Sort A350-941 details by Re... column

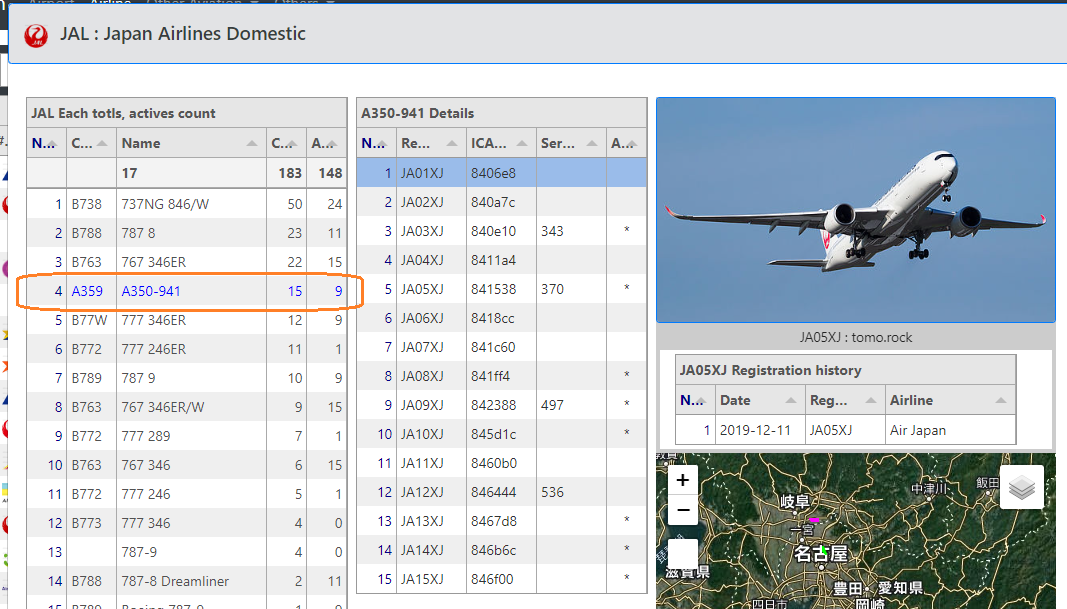click(x=431, y=143)
